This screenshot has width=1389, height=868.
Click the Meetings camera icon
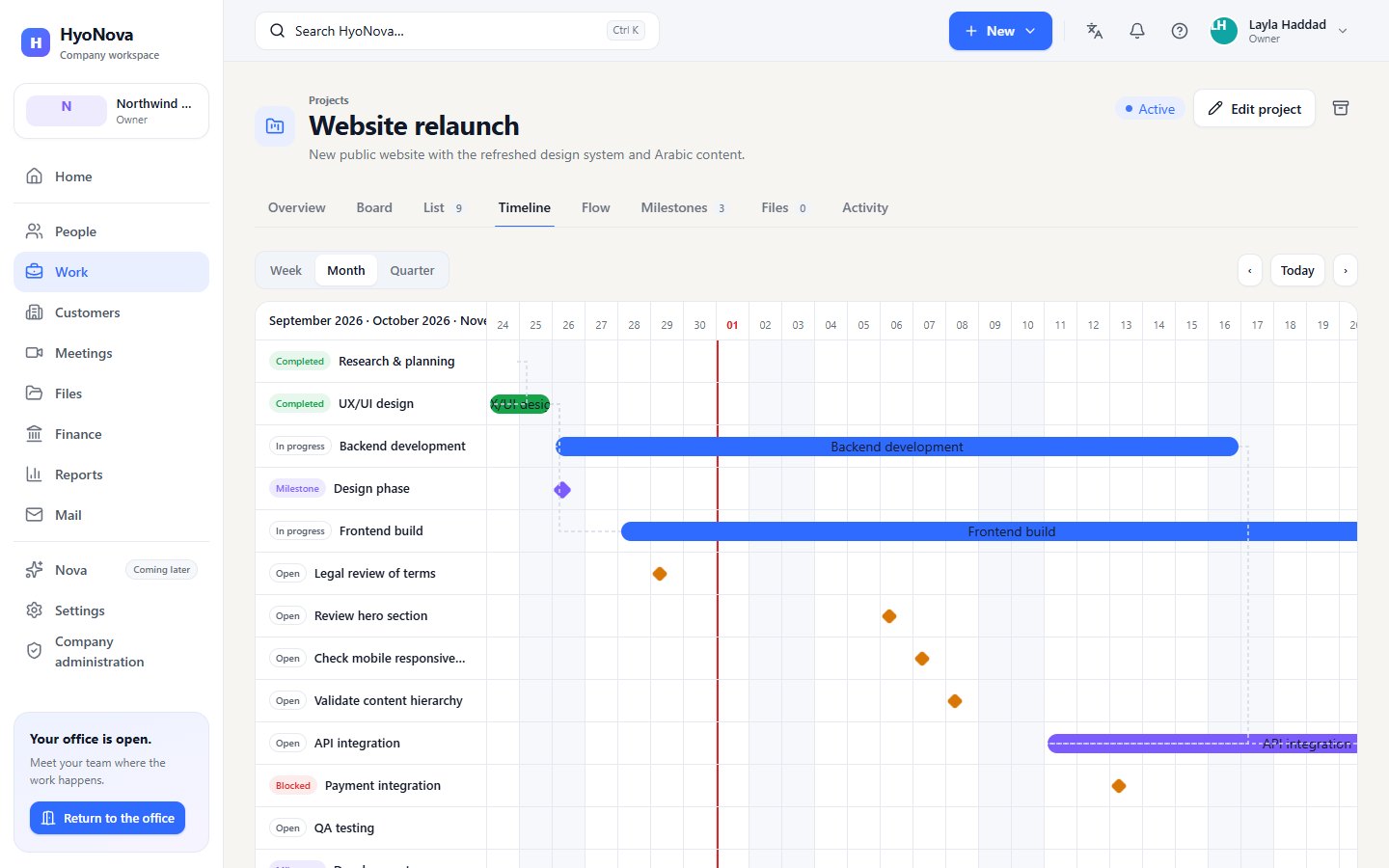click(x=35, y=353)
